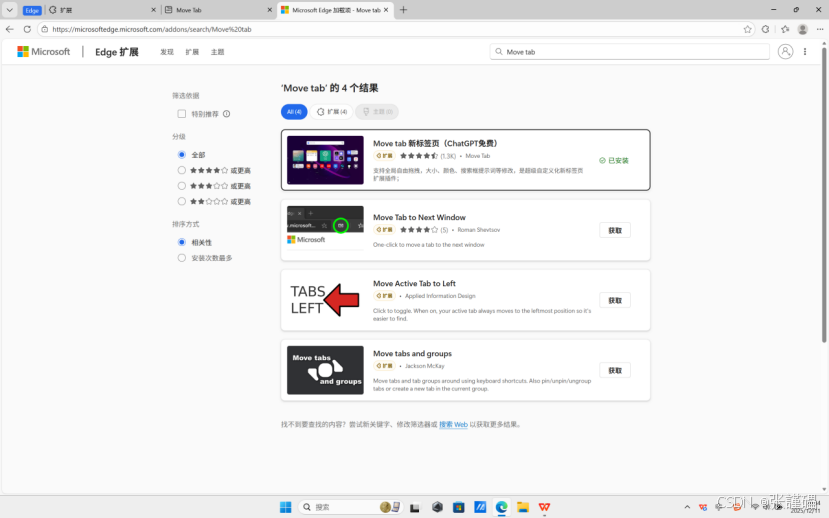
Task: Click the Microsoft logo in the page header
Action: click(x=43, y=51)
